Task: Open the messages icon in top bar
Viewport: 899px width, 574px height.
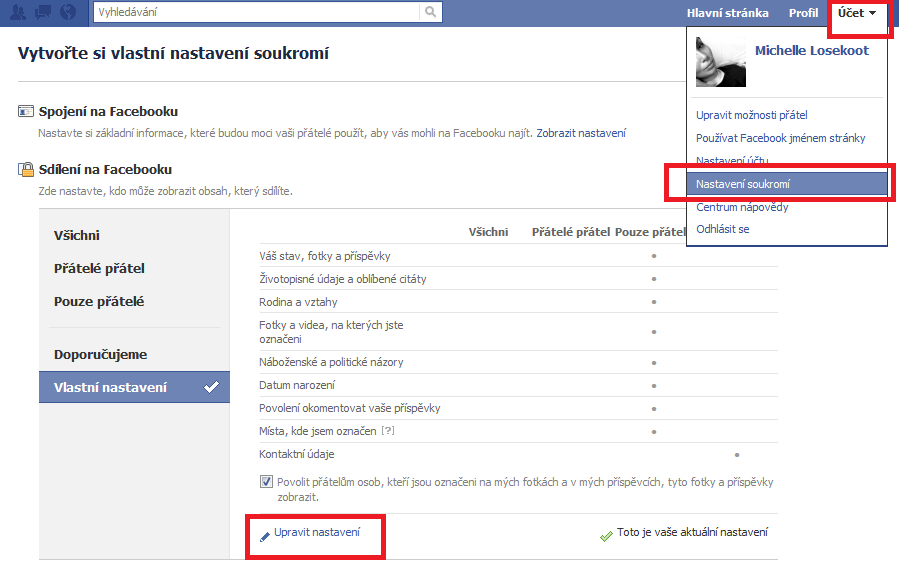Action: [43, 12]
